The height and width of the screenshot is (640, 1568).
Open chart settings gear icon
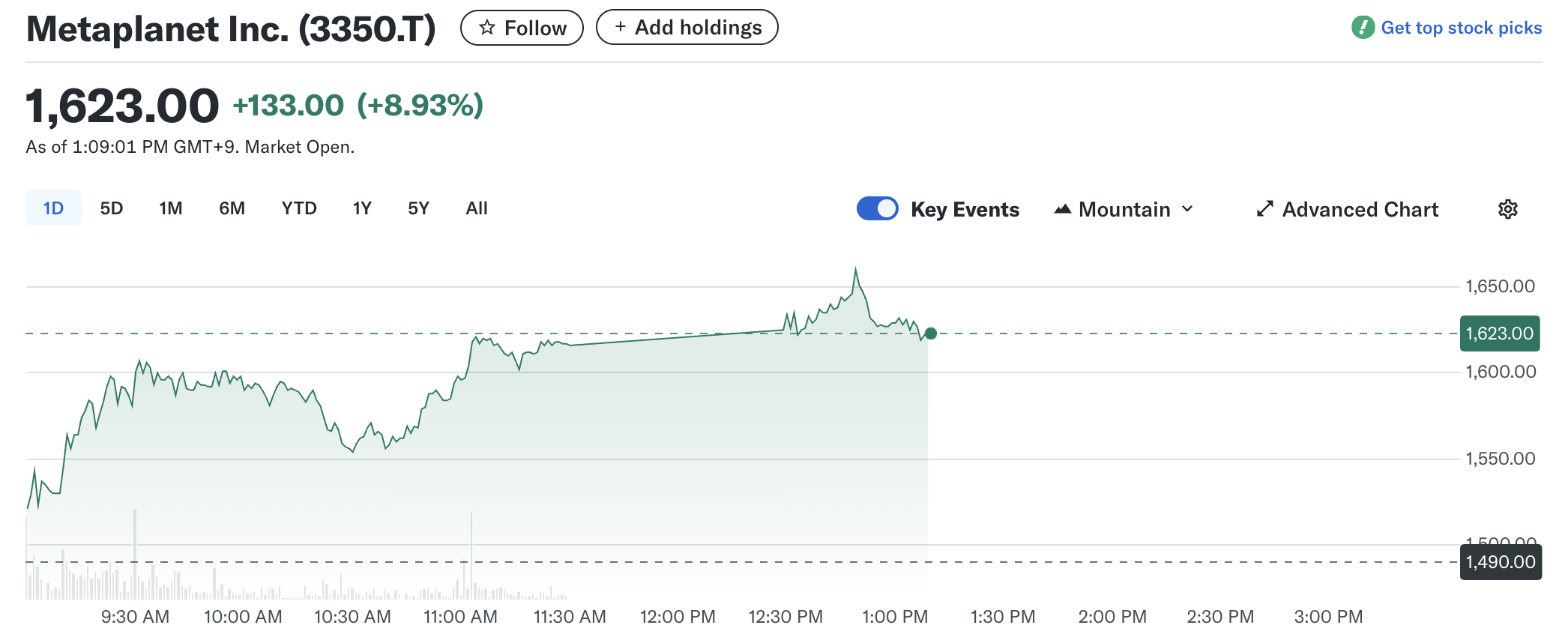(x=1507, y=209)
